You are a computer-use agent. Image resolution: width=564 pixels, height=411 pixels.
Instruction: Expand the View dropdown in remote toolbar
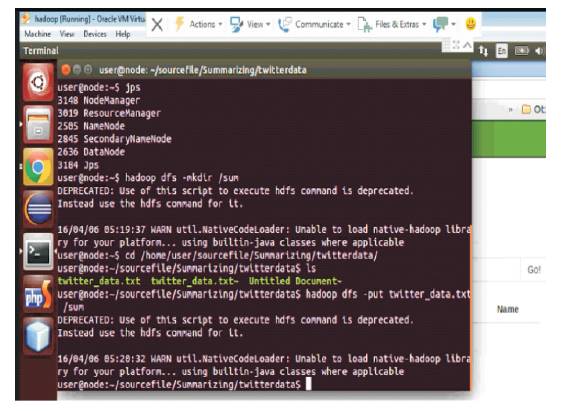point(251,24)
